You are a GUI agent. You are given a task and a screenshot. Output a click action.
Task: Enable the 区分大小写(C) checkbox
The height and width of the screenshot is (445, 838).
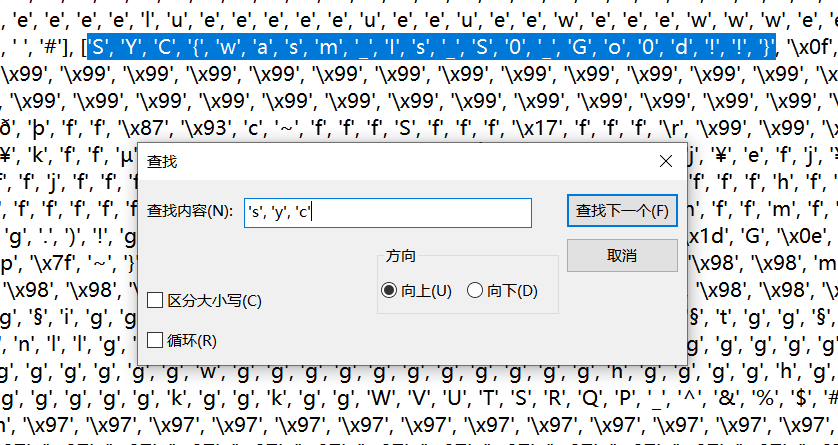tap(156, 300)
